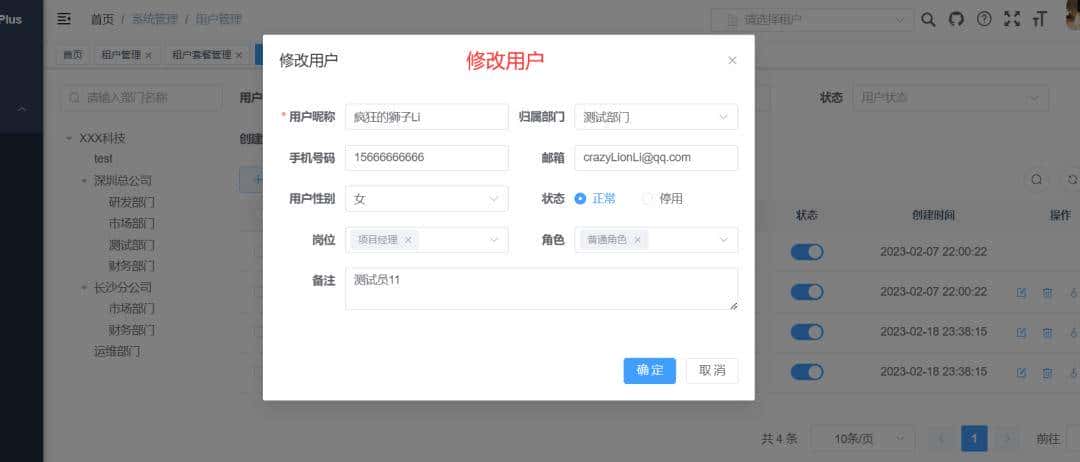Open the font size icon in header
This screenshot has width=1080, height=462.
click(1039, 19)
